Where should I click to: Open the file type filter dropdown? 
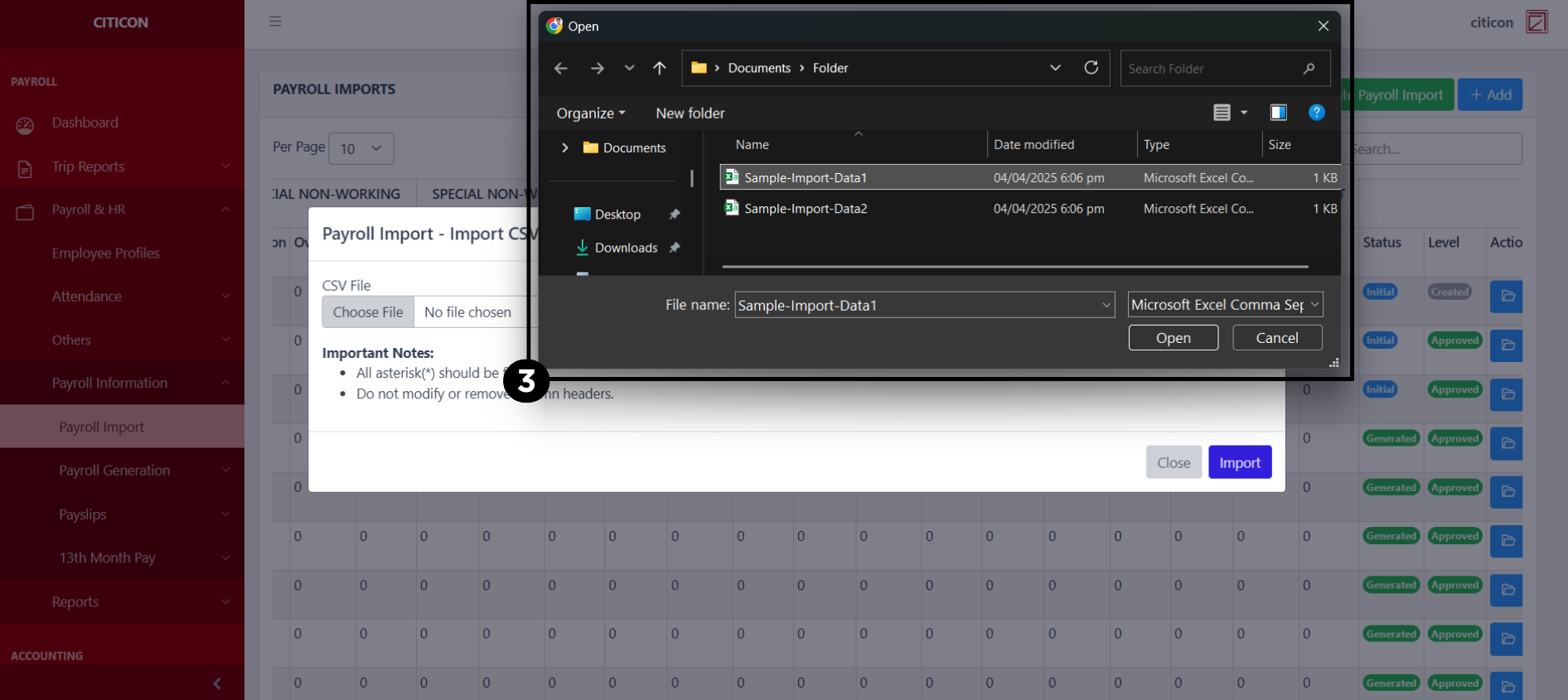1225,305
